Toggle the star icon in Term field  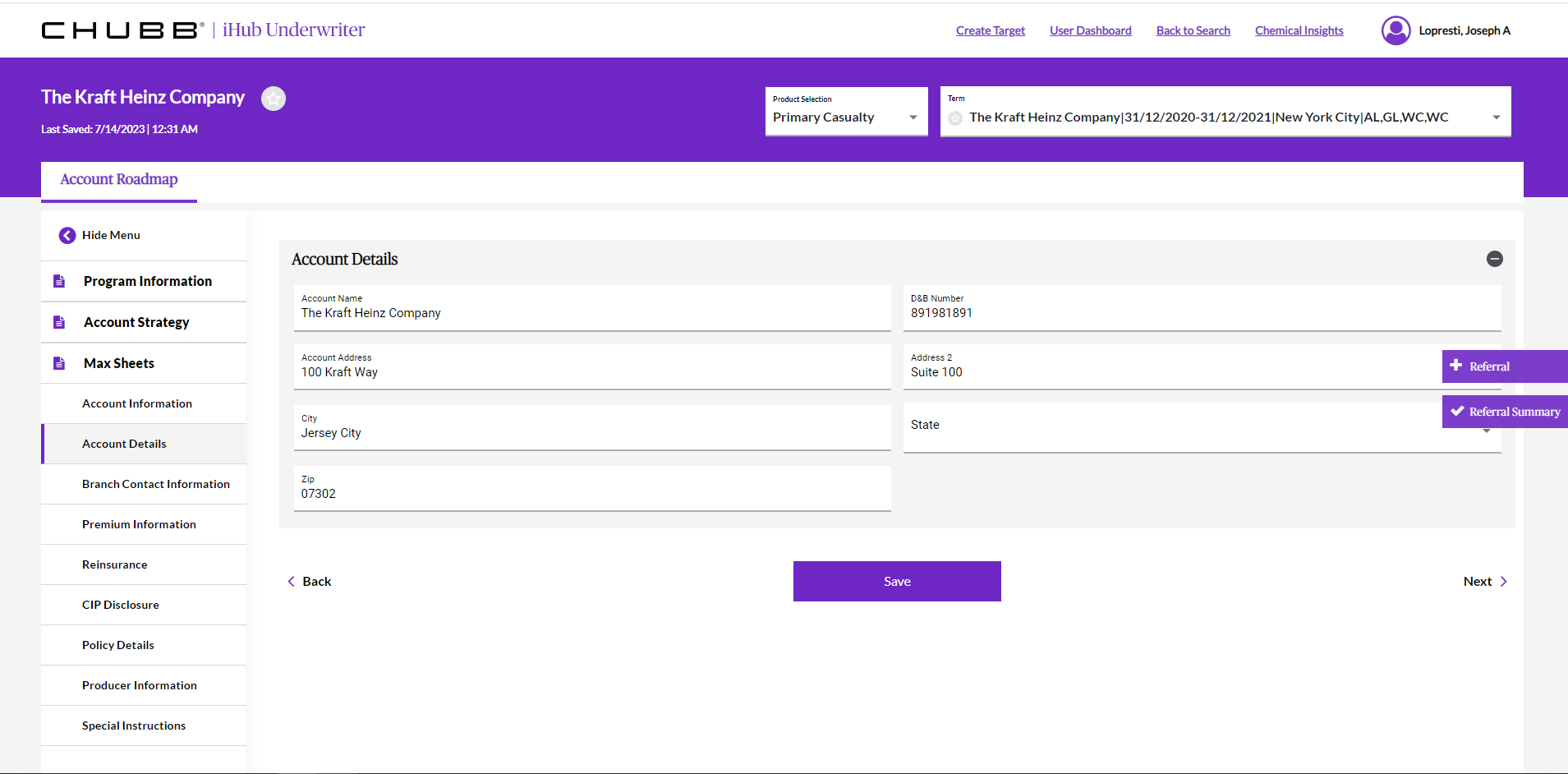tap(955, 118)
